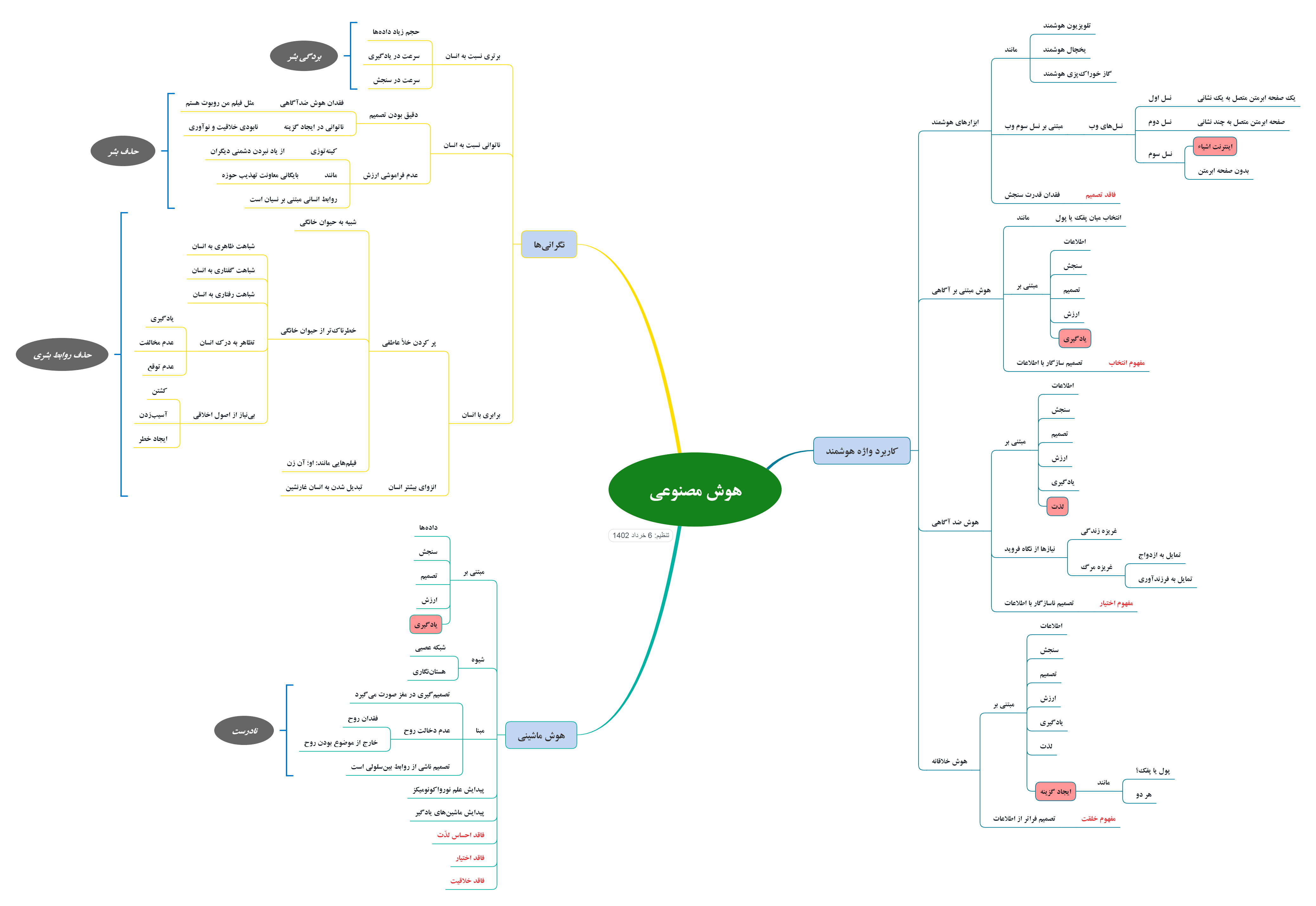The width and height of the screenshot is (1316, 906).
Task: Select the node "هستان‌نگاری"
Action: click(429, 671)
